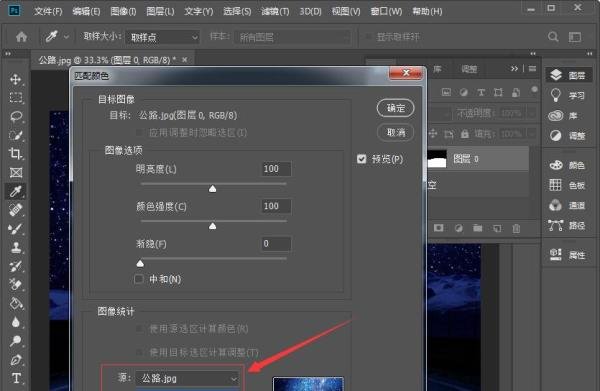Open the Learn panel icon (学习)
The height and width of the screenshot is (391, 600).
pyautogui.click(x=567, y=95)
